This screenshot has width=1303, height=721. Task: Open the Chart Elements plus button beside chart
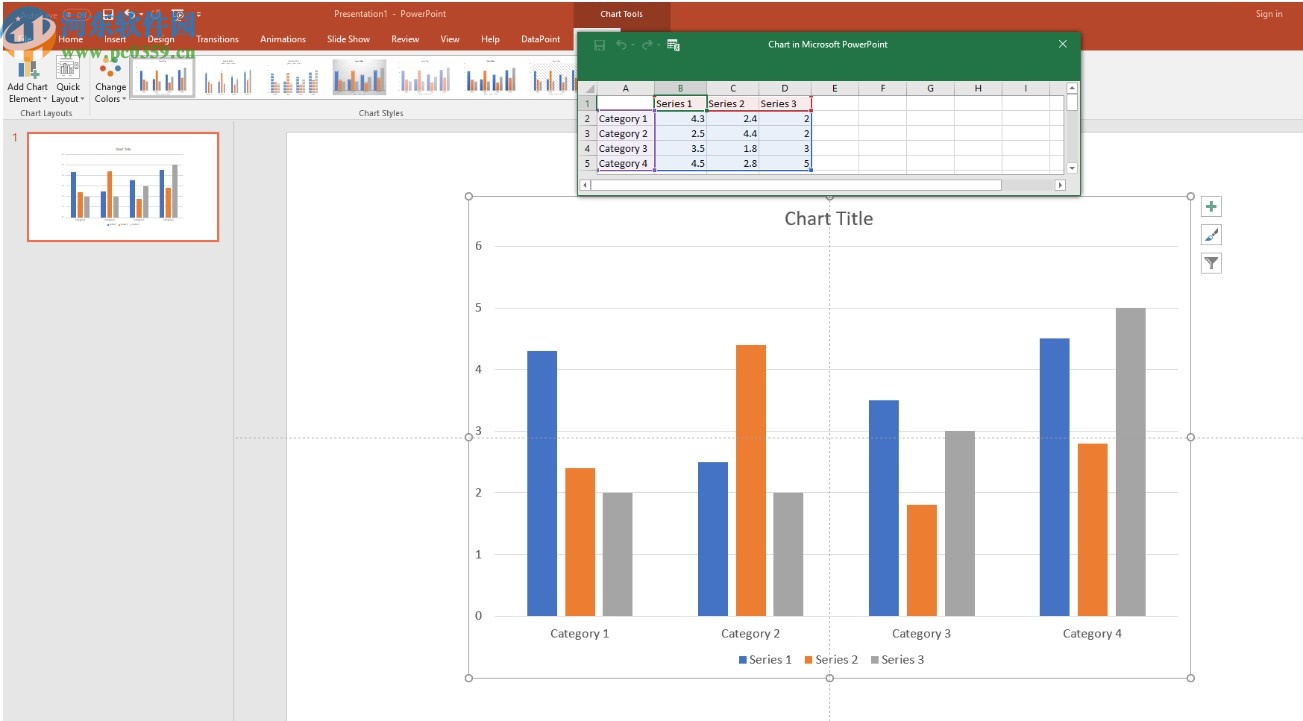point(1211,207)
